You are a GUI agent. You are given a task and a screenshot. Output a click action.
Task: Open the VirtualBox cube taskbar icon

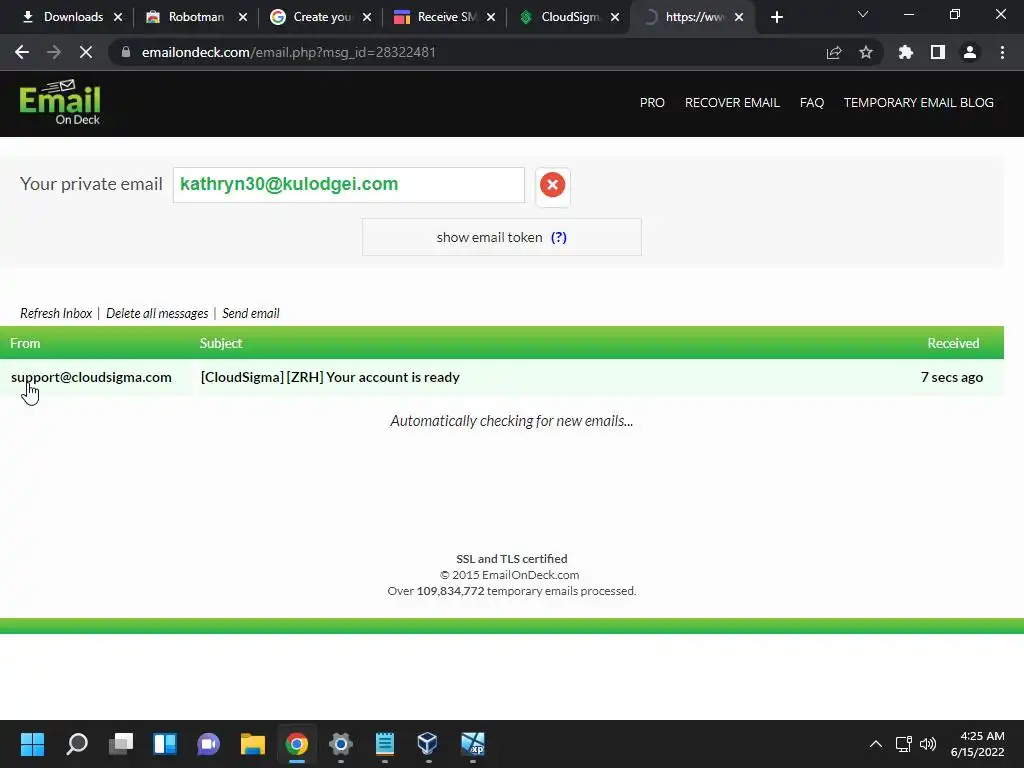pos(428,744)
